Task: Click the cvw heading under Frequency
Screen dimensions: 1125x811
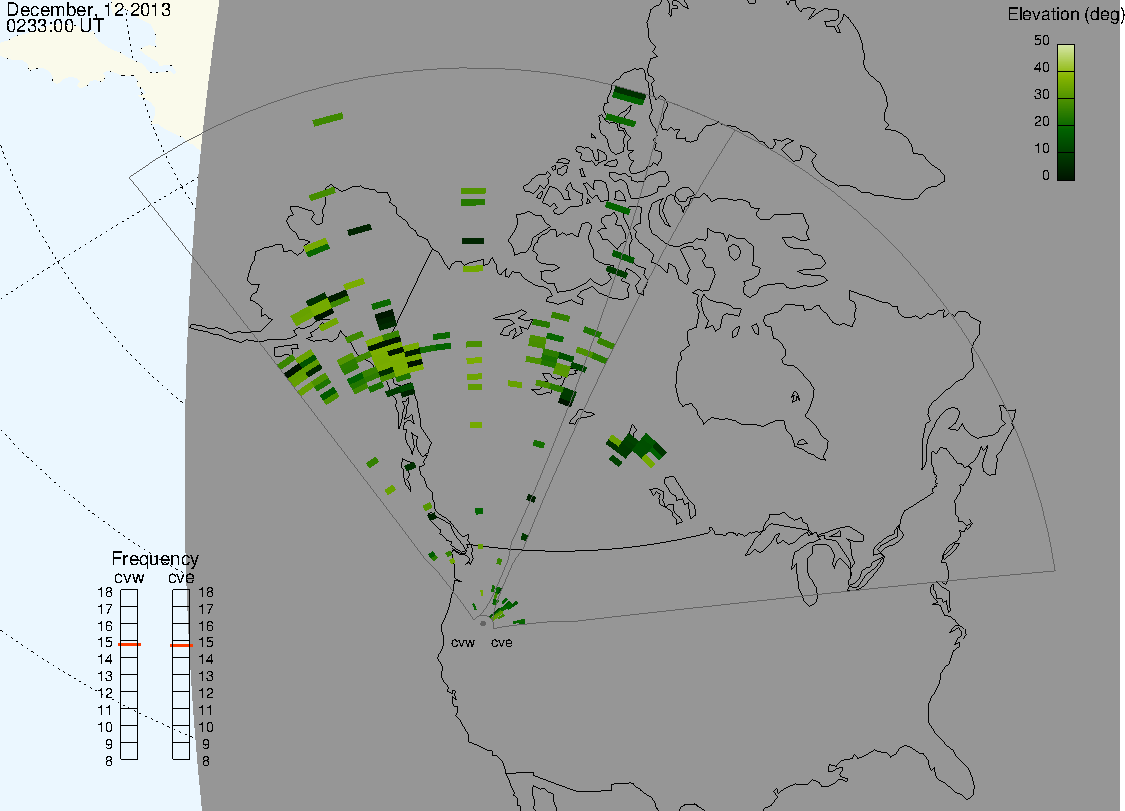Action: 129,578
